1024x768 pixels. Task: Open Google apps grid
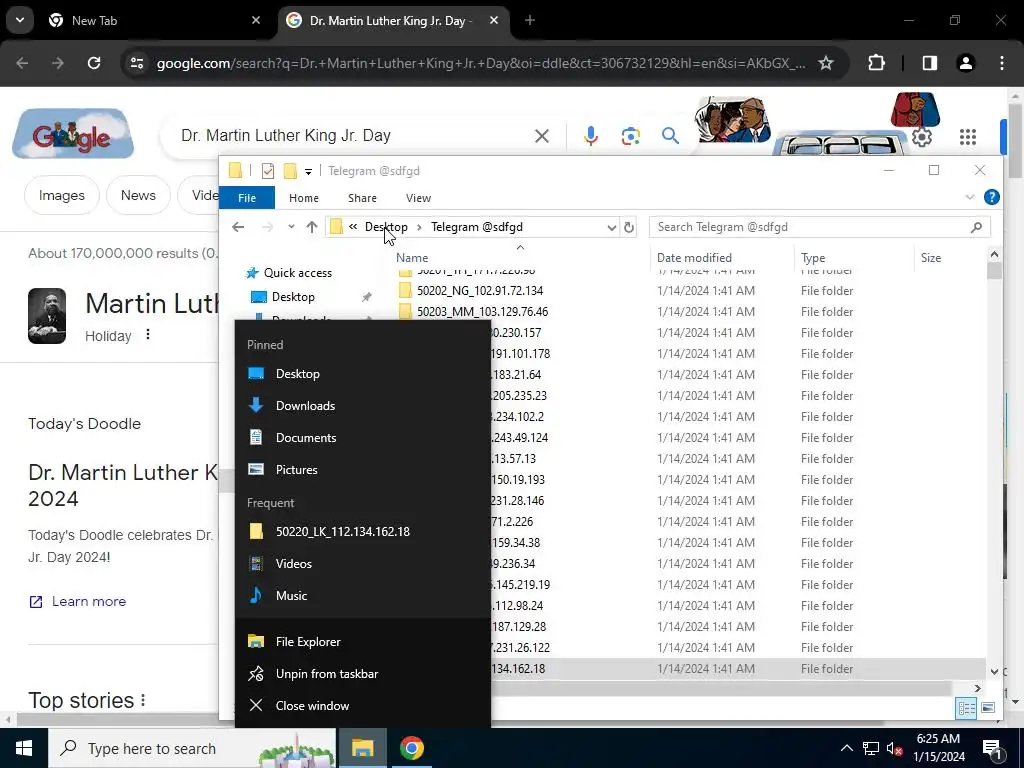pos(968,137)
